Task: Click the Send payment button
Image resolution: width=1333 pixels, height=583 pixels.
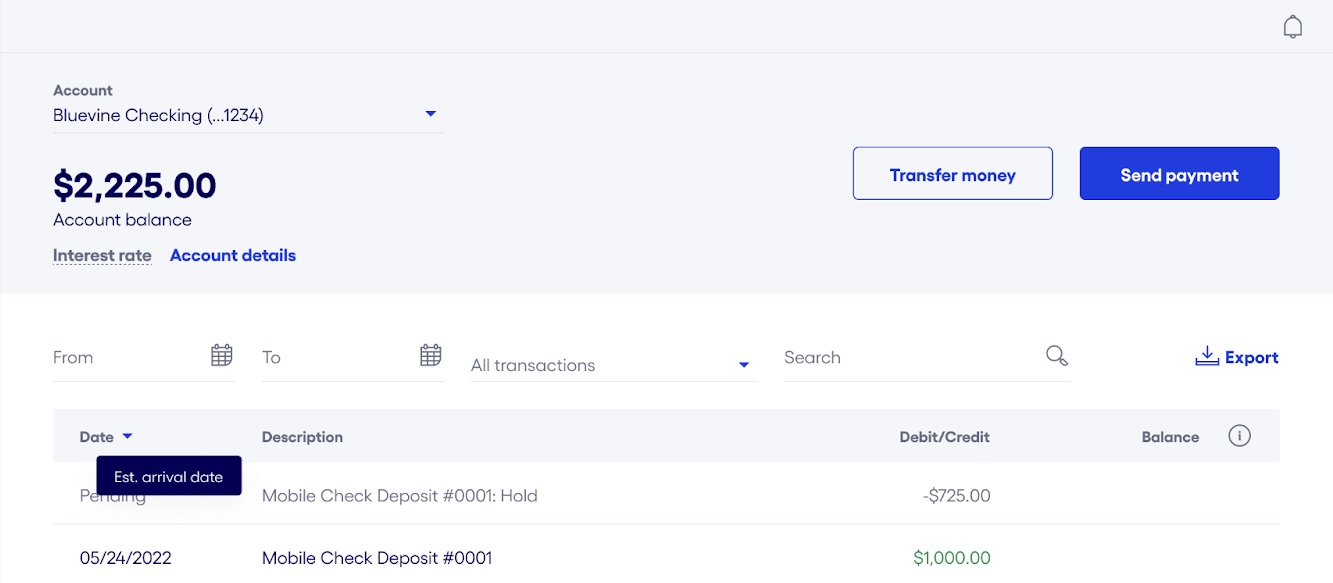Action: point(1179,173)
